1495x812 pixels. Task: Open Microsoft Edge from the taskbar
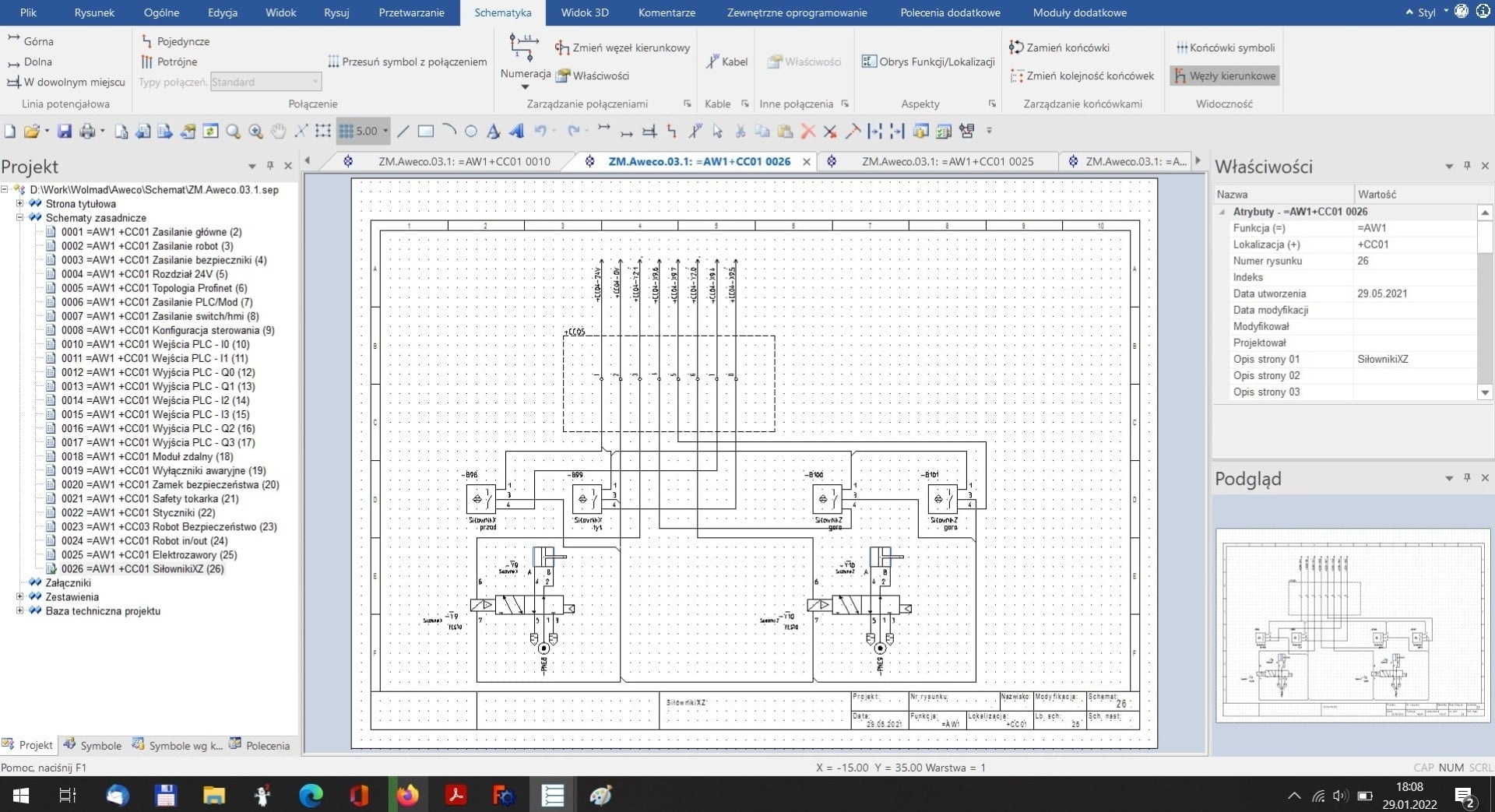pos(311,796)
